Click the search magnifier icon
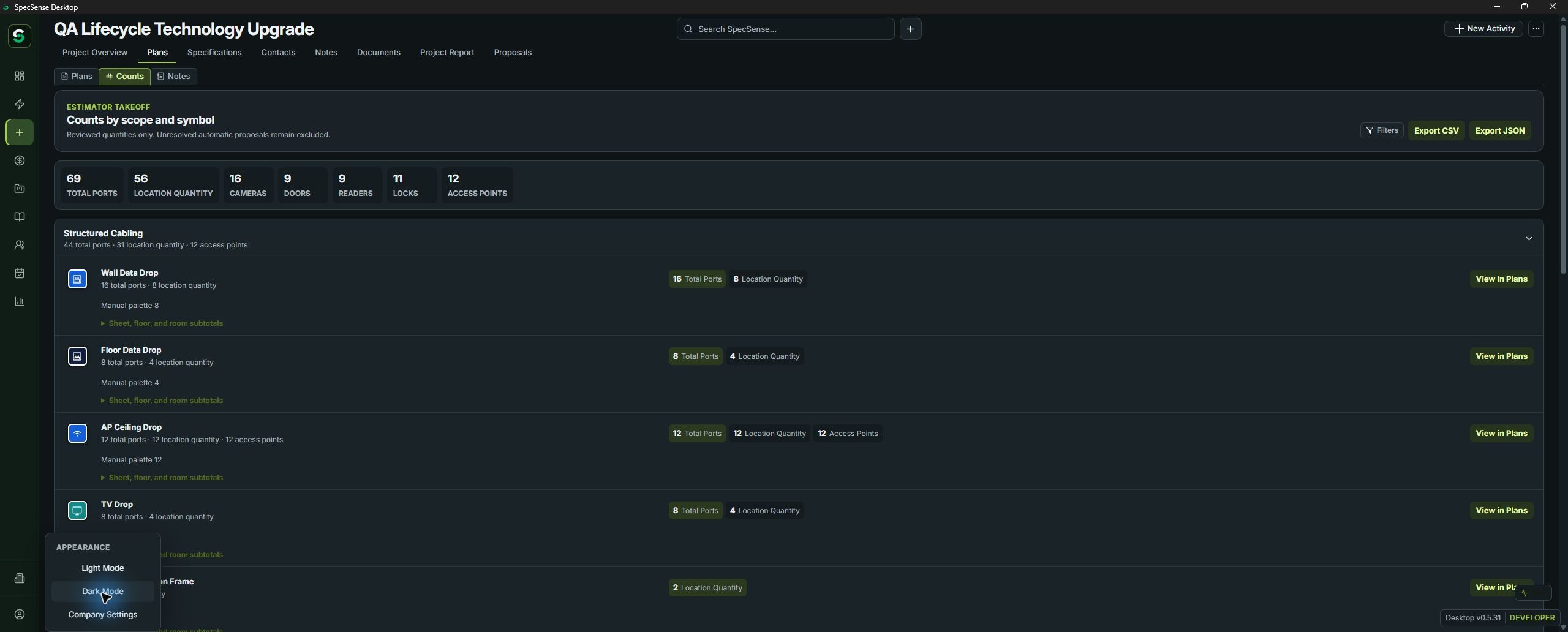This screenshot has height=632, width=1568. 688,29
